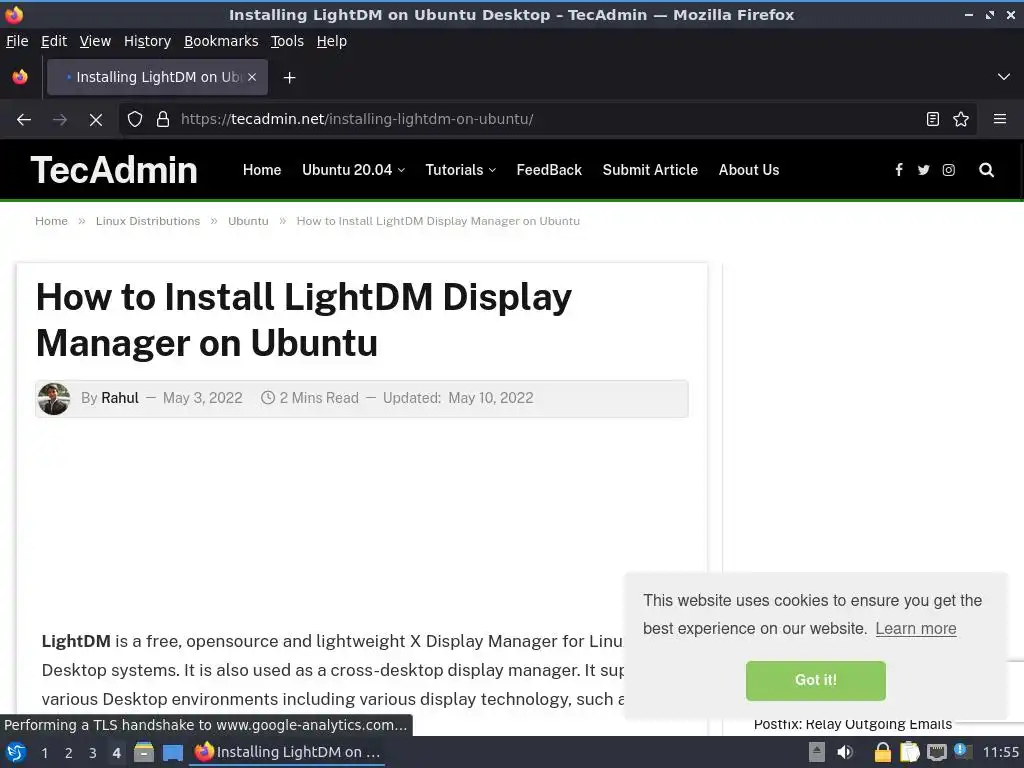Open removable media tray icon
1024x768 pixels.
tap(816, 752)
